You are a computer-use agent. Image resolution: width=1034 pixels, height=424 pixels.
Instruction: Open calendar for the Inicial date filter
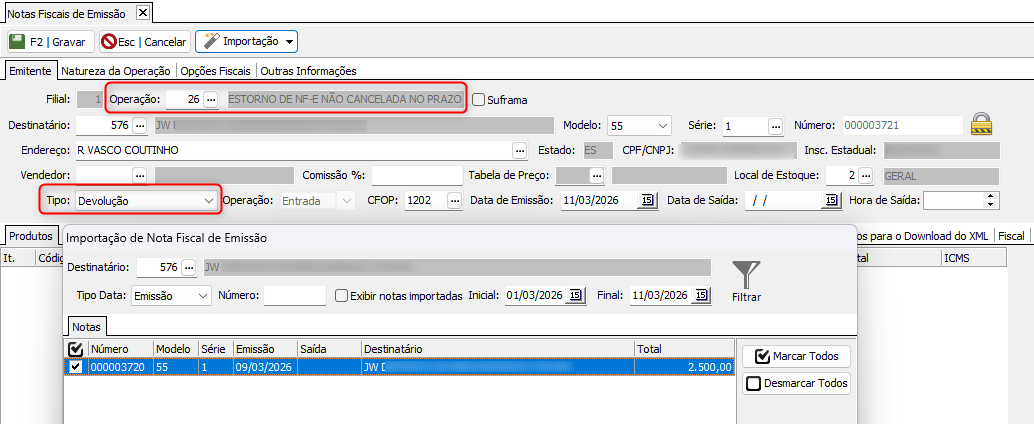click(x=577, y=296)
